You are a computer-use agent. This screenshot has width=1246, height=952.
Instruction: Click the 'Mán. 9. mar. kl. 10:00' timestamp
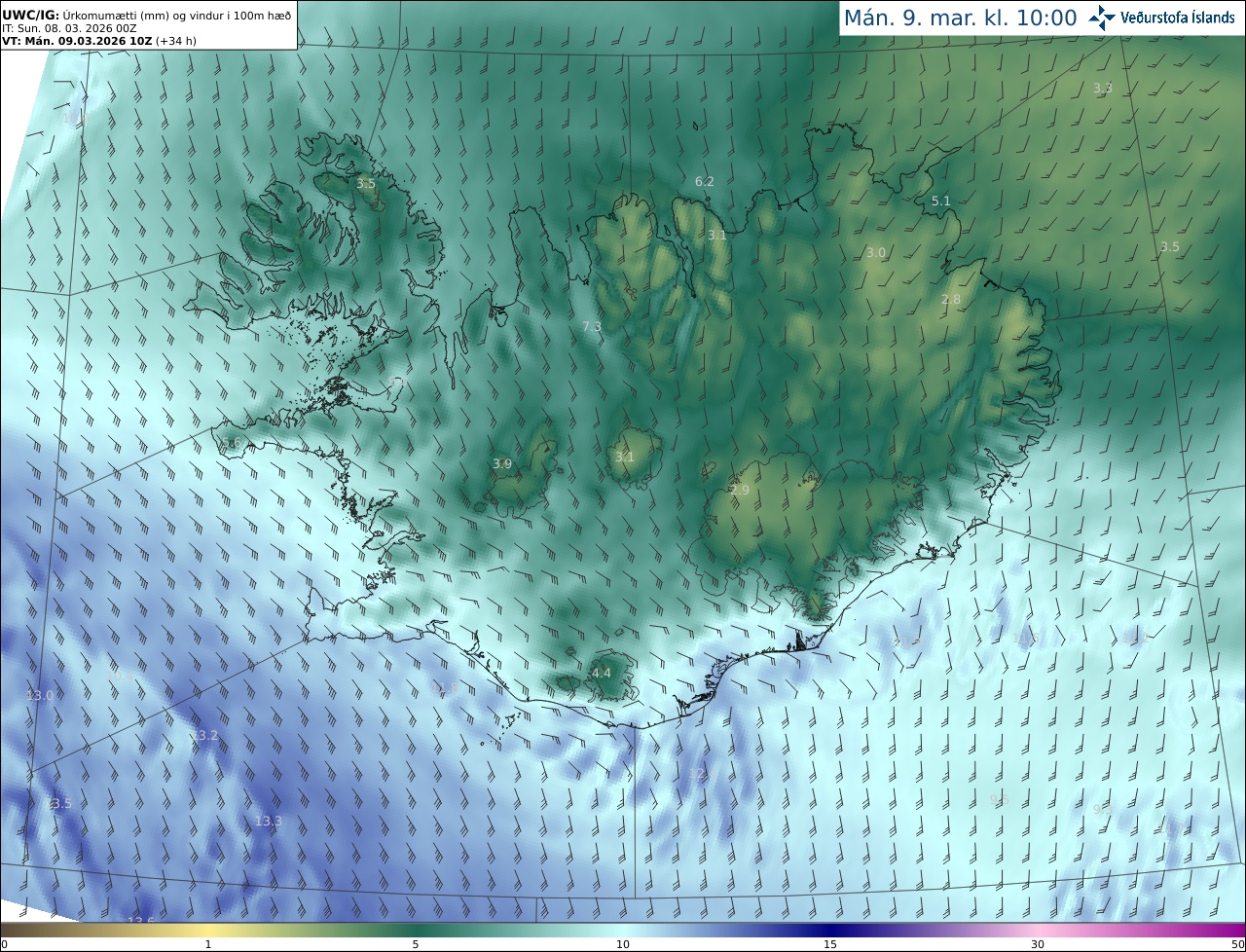tap(960, 18)
